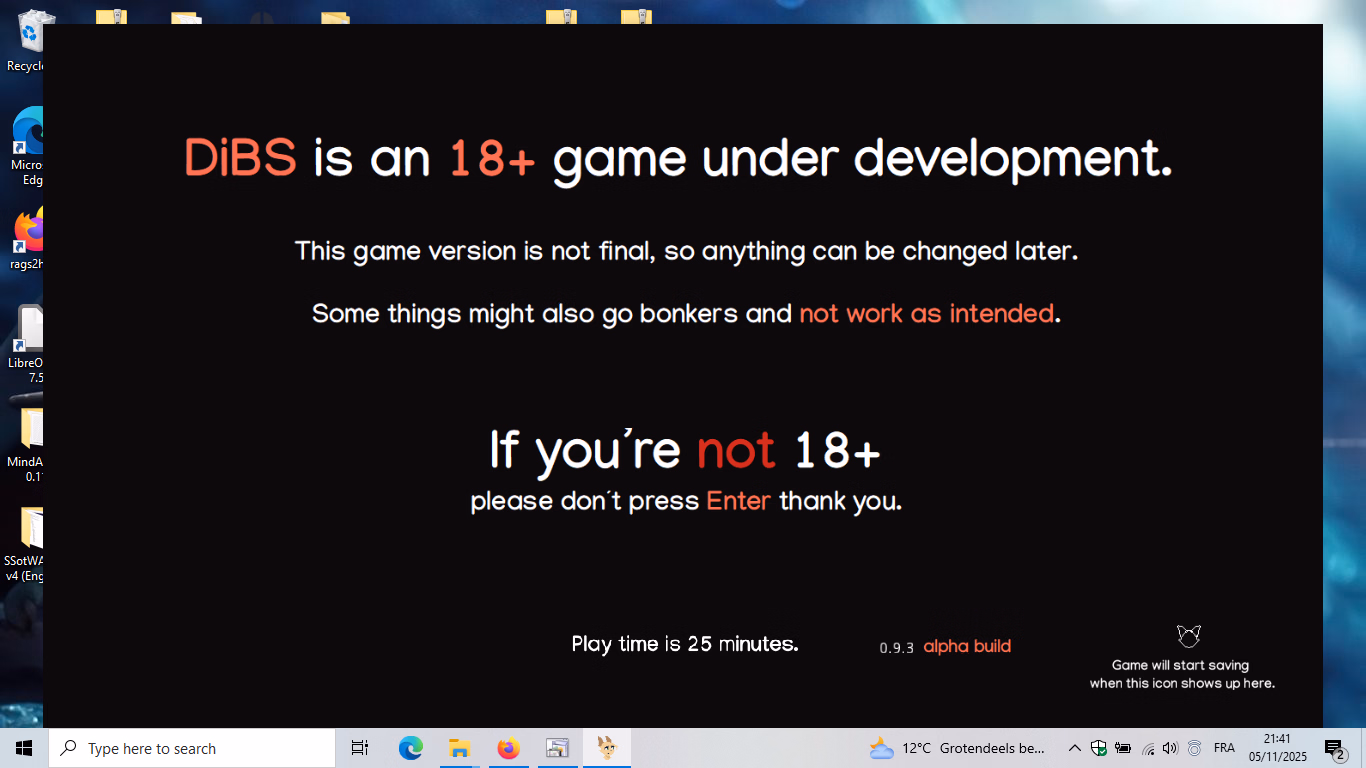This screenshot has height=768, width=1366.
Task: Click the orange 'alpha build' text
Action: tap(967, 646)
